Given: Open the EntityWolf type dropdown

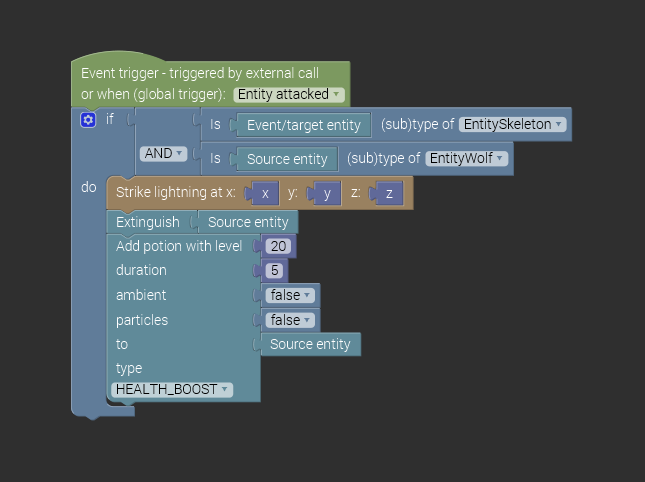Looking at the screenshot, I should (x=466, y=158).
